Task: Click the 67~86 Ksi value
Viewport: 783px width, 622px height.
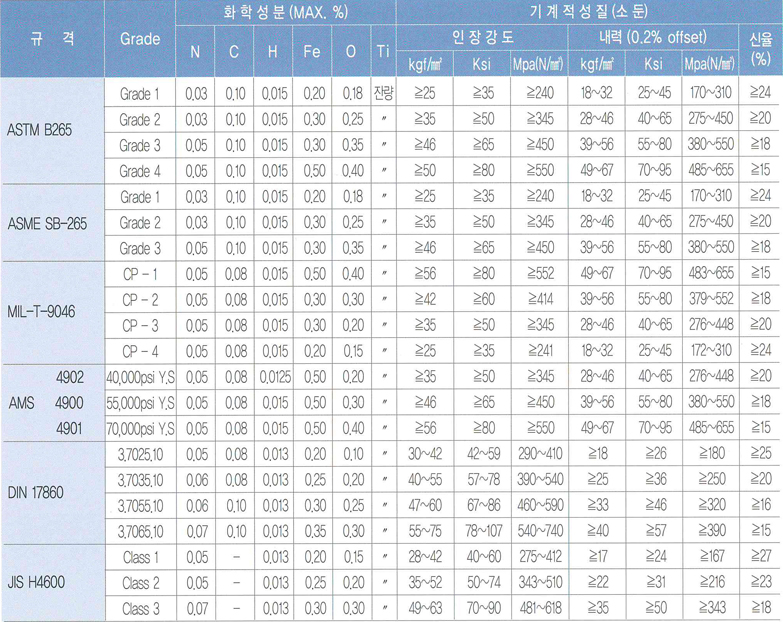Action: 483,505
